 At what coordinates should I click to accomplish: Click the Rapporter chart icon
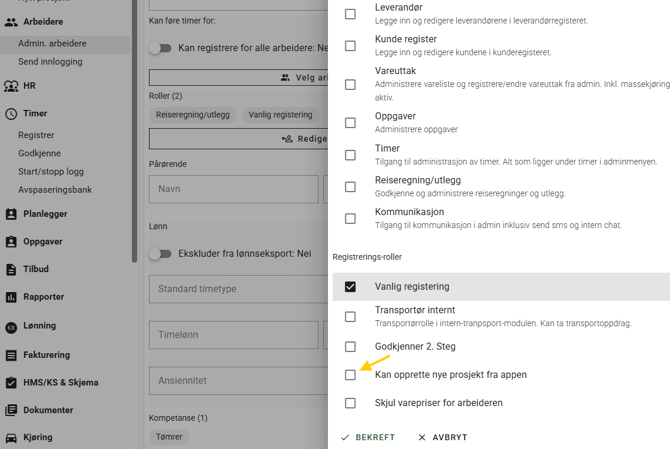pyautogui.click(x=11, y=297)
